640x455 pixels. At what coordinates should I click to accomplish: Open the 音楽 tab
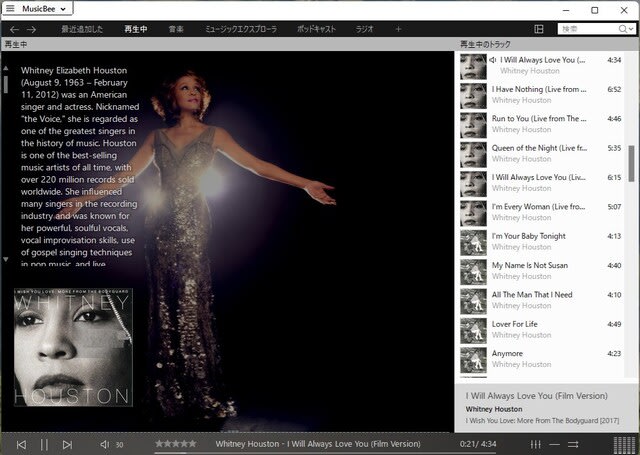coord(176,29)
